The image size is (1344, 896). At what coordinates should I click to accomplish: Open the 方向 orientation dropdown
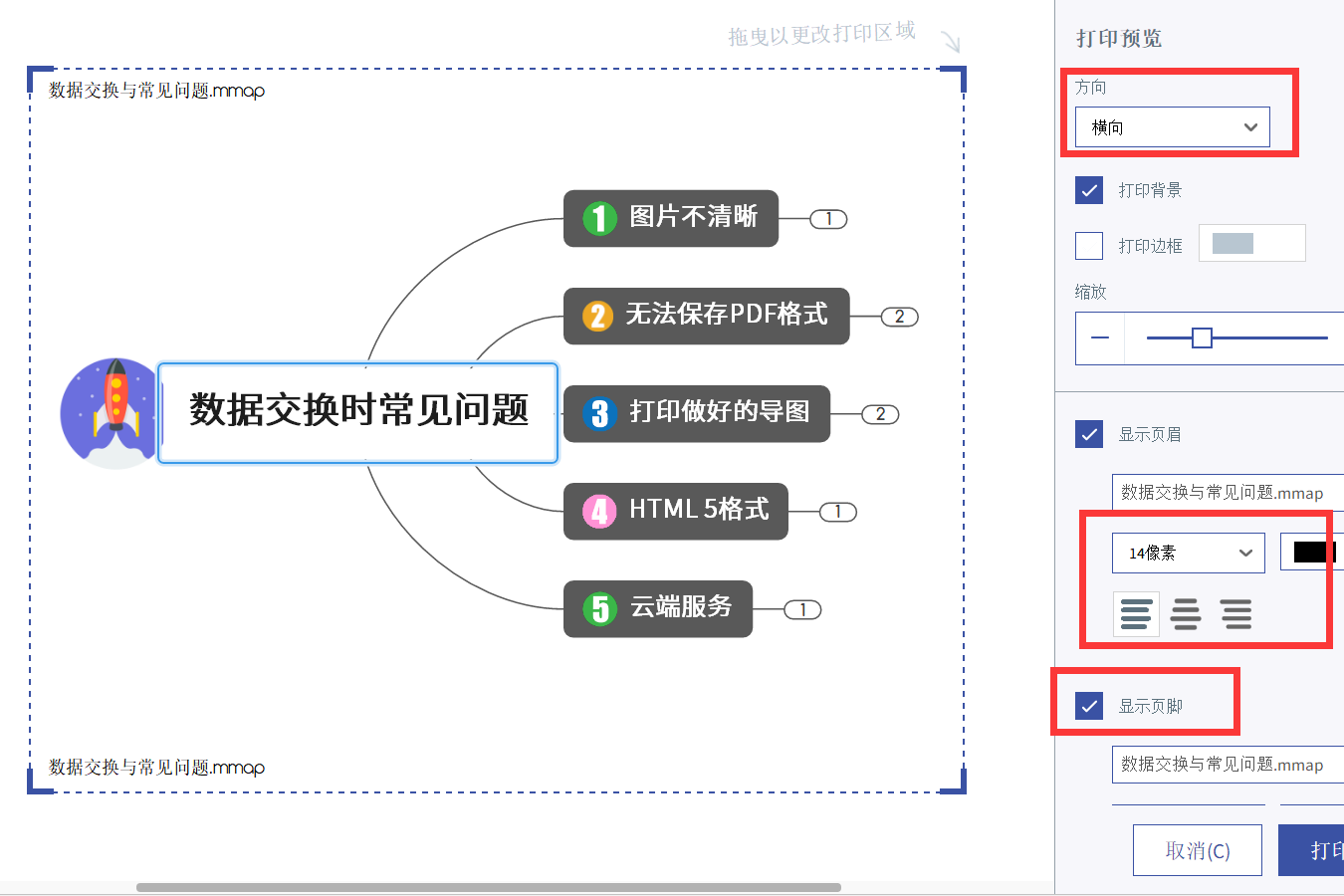coord(1172,127)
